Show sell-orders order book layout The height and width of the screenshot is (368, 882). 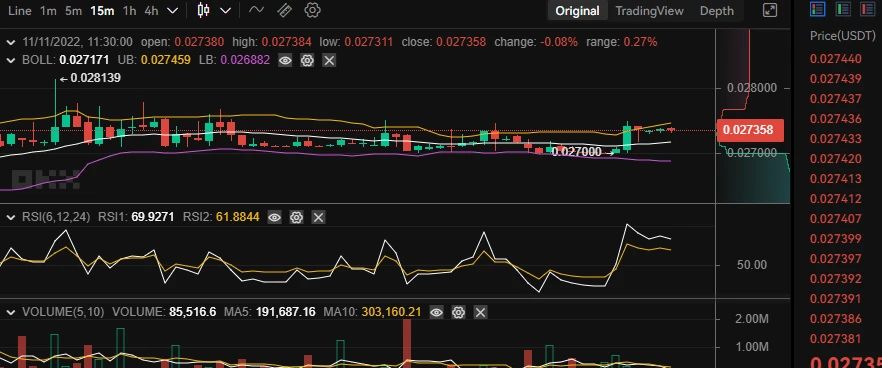click(868, 8)
